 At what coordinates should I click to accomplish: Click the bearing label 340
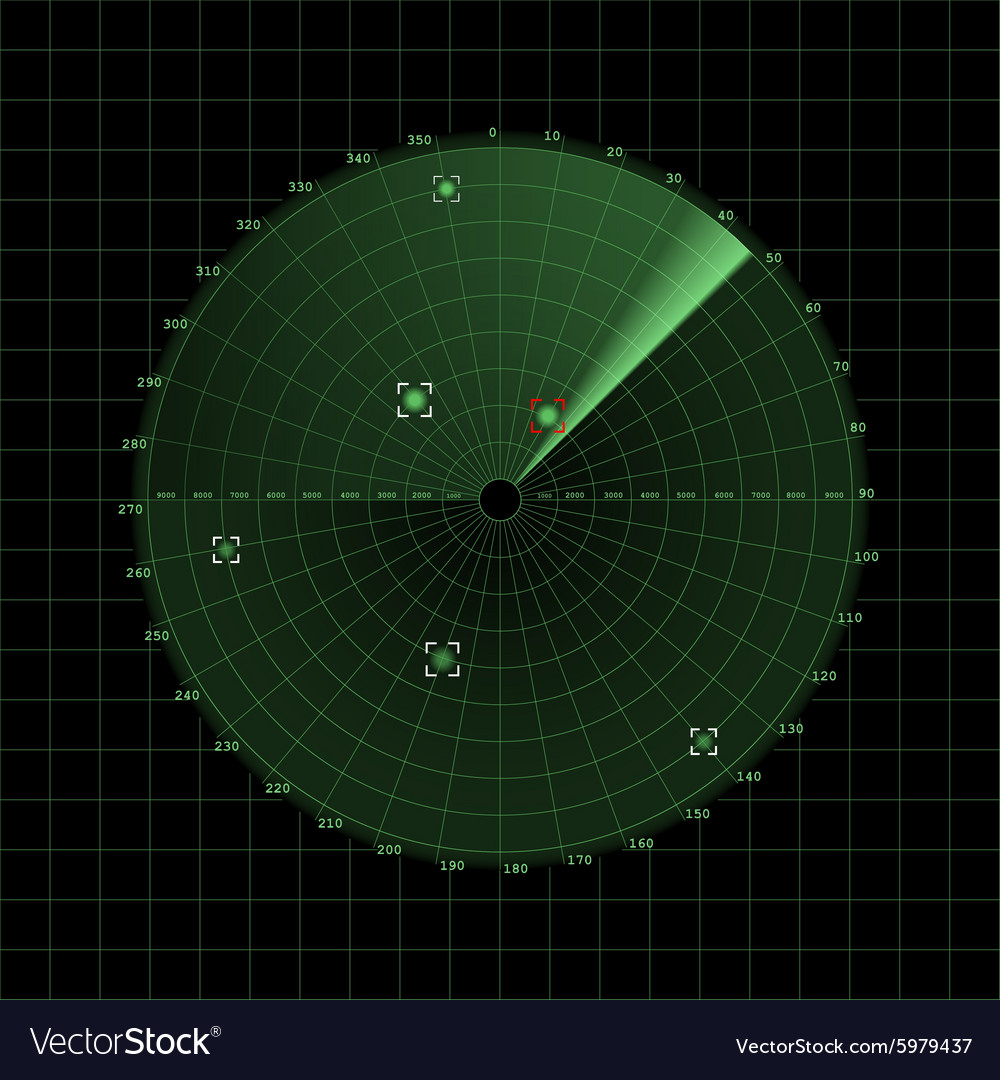click(x=358, y=158)
